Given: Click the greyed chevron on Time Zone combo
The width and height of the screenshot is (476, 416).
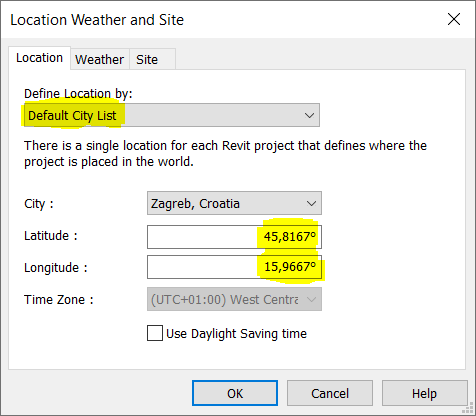Looking at the screenshot, I should click(x=311, y=299).
